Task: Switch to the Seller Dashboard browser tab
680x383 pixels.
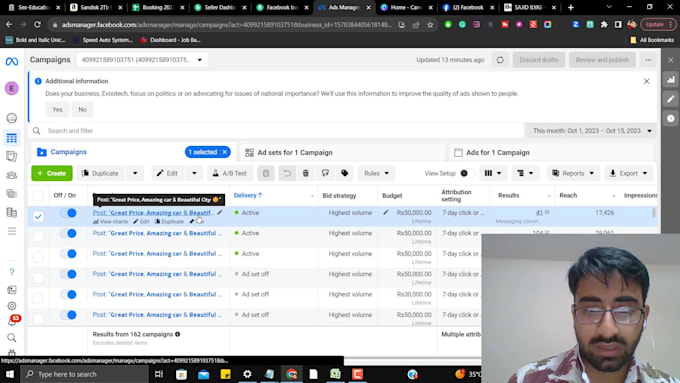Action: tap(219, 7)
